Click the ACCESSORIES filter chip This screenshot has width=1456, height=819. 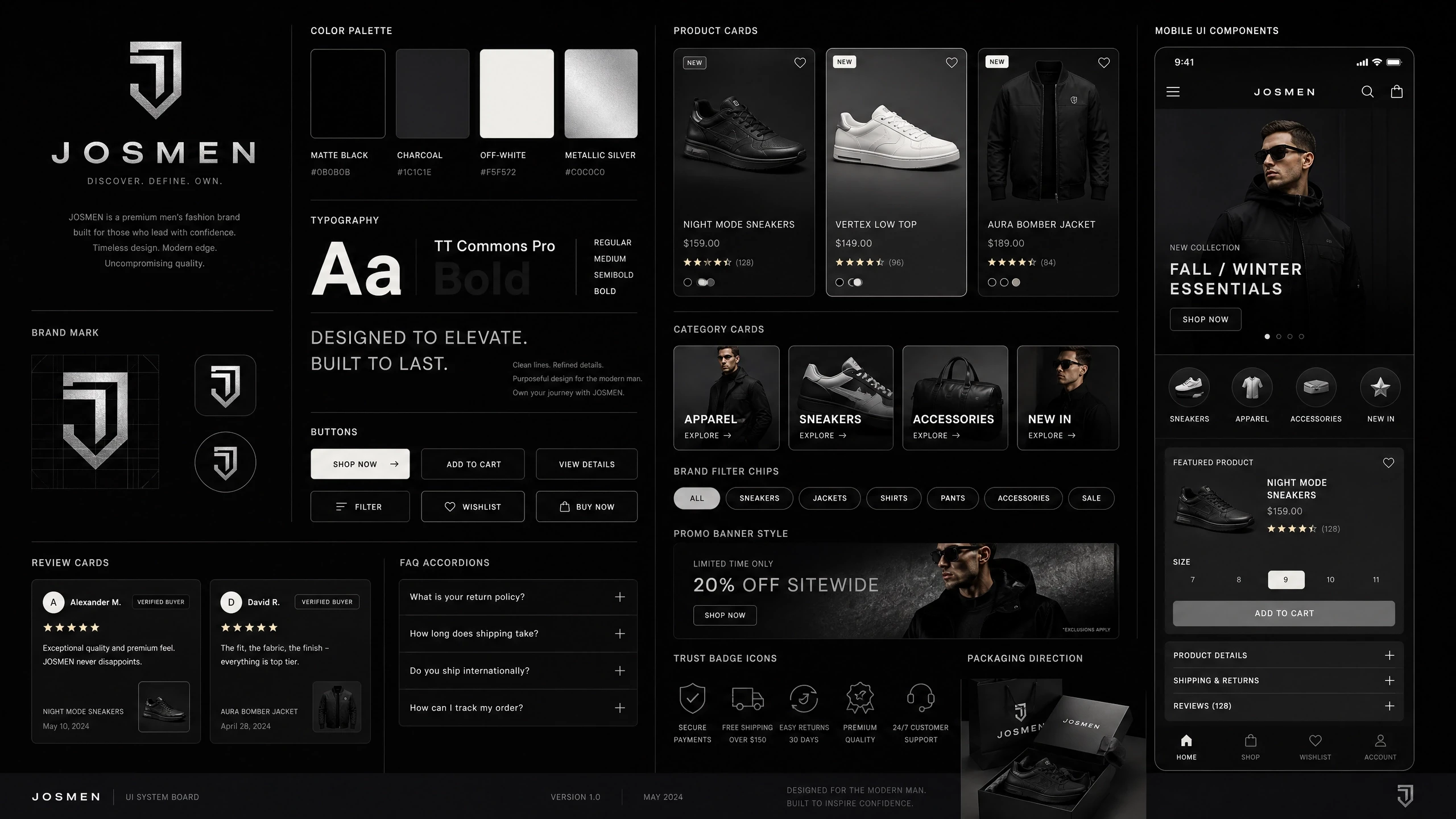click(x=1023, y=498)
